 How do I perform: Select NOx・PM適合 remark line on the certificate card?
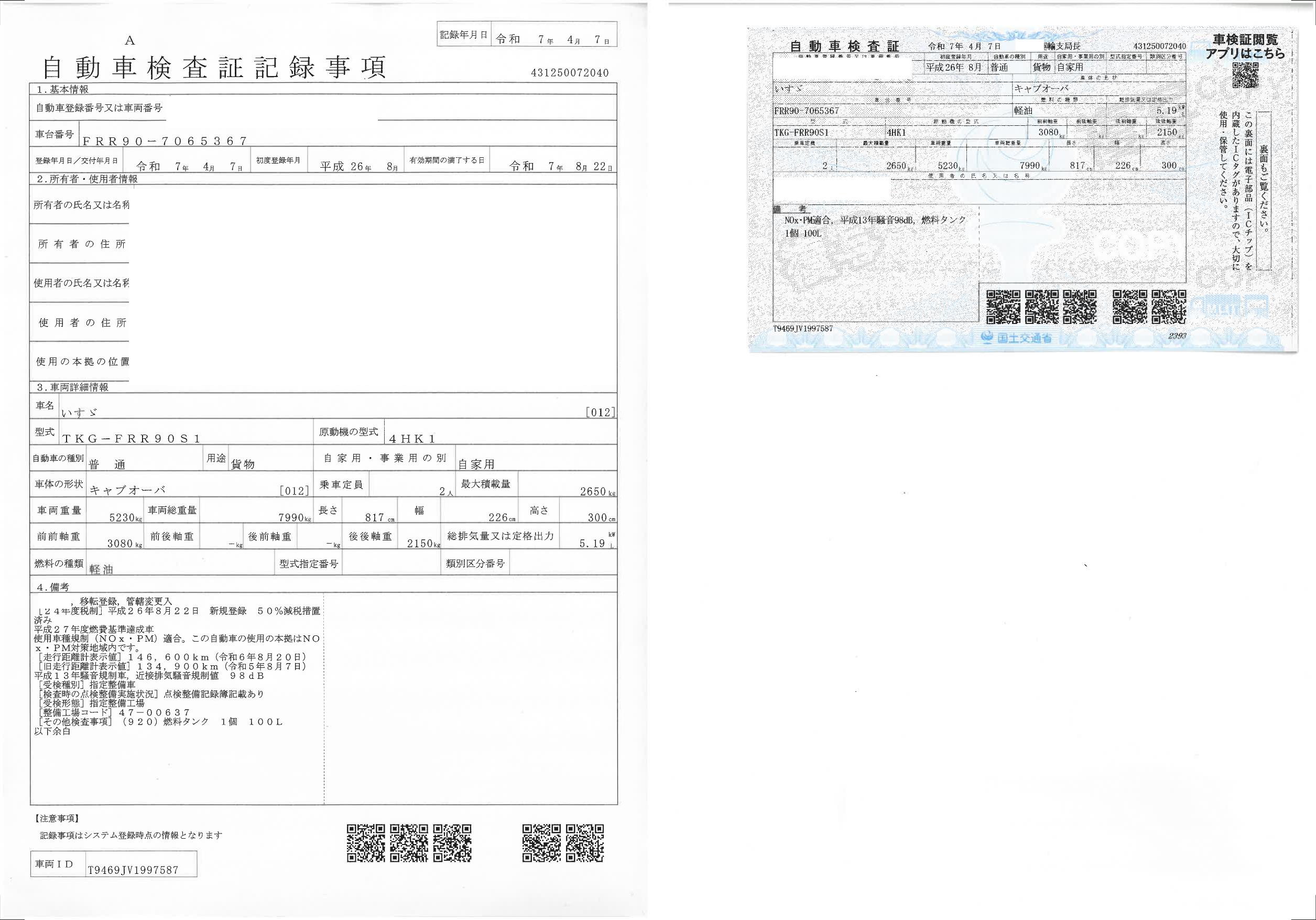pyautogui.click(x=875, y=220)
